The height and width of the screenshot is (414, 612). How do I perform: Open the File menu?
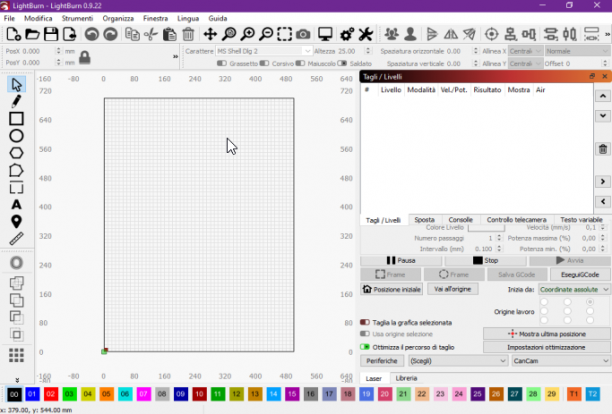pos(9,18)
